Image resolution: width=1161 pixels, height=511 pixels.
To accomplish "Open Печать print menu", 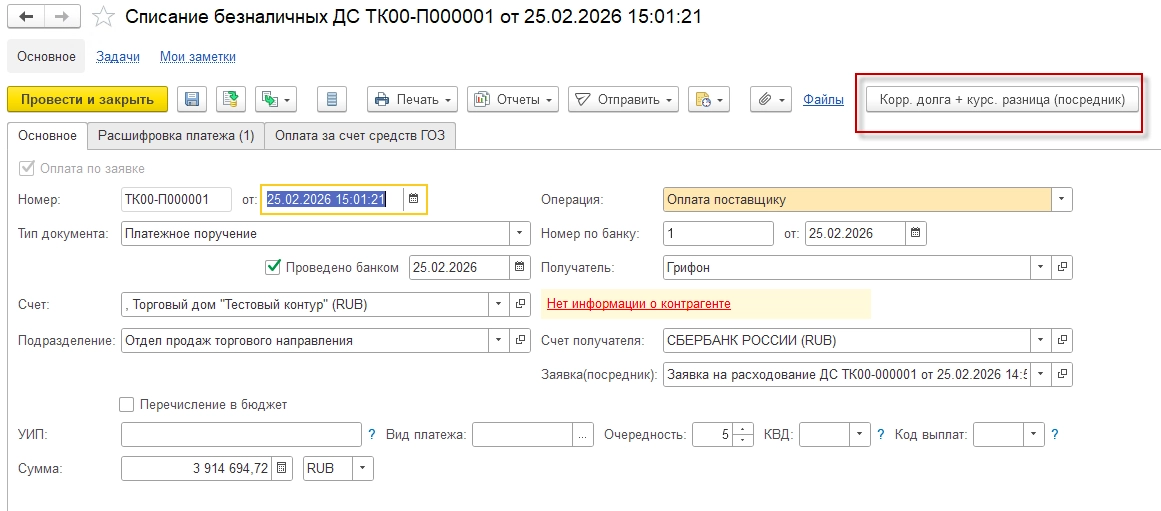I will pyautogui.click(x=412, y=99).
